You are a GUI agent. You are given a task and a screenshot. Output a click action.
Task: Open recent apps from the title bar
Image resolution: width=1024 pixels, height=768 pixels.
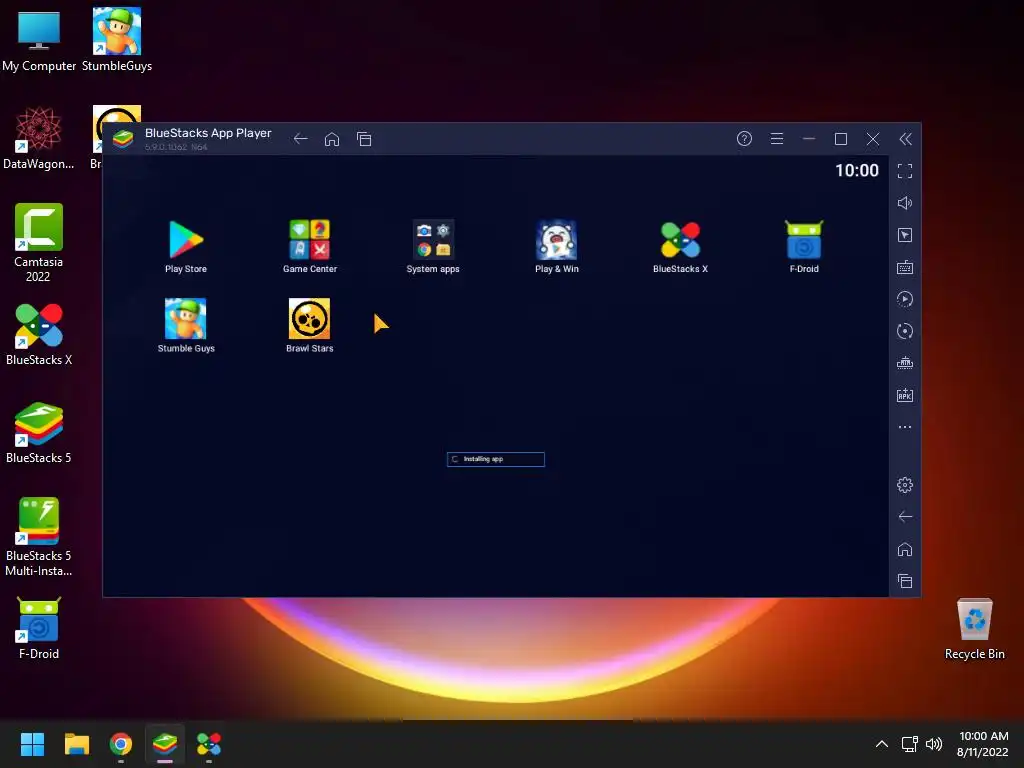tap(364, 139)
